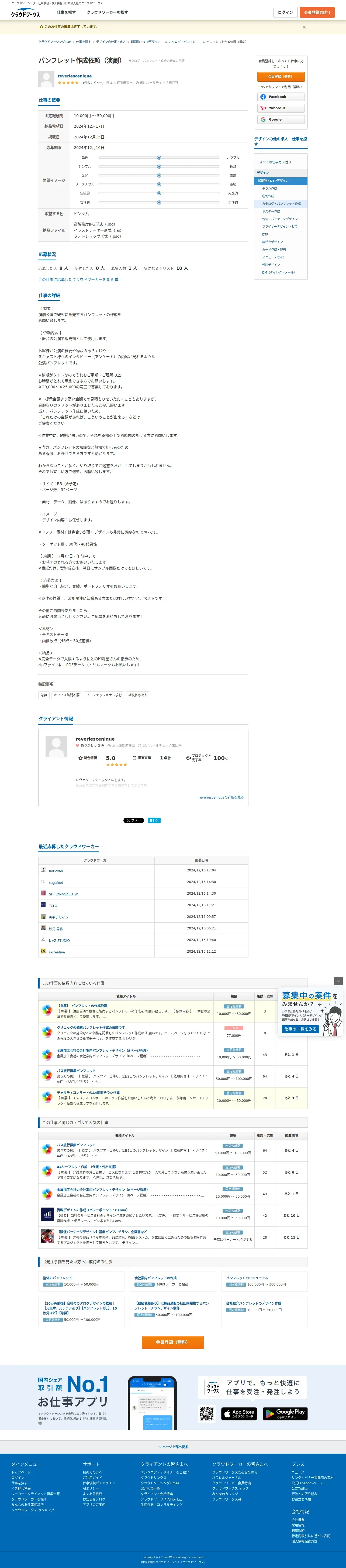The height and width of the screenshot is (1568, 346).
Task: Click client info avatar image
Action: pyautogui.click(x=57, y=746)
